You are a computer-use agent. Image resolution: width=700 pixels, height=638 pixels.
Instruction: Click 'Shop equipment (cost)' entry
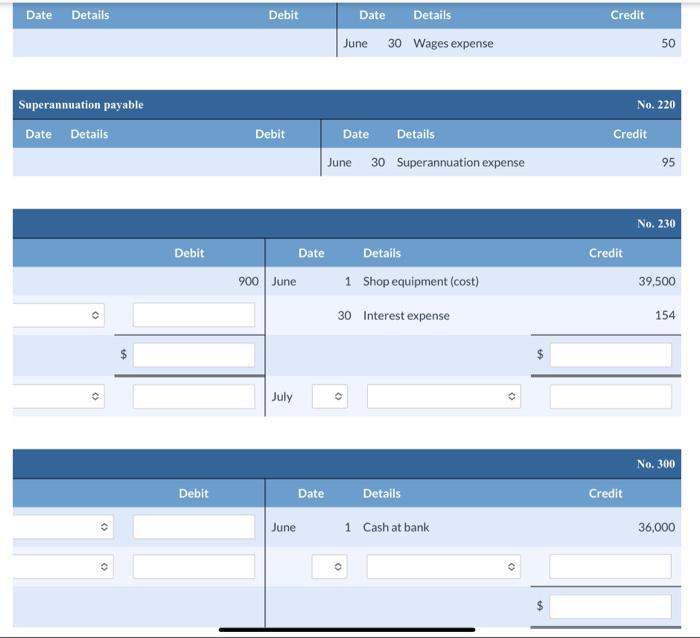click(x=421, y=281)
